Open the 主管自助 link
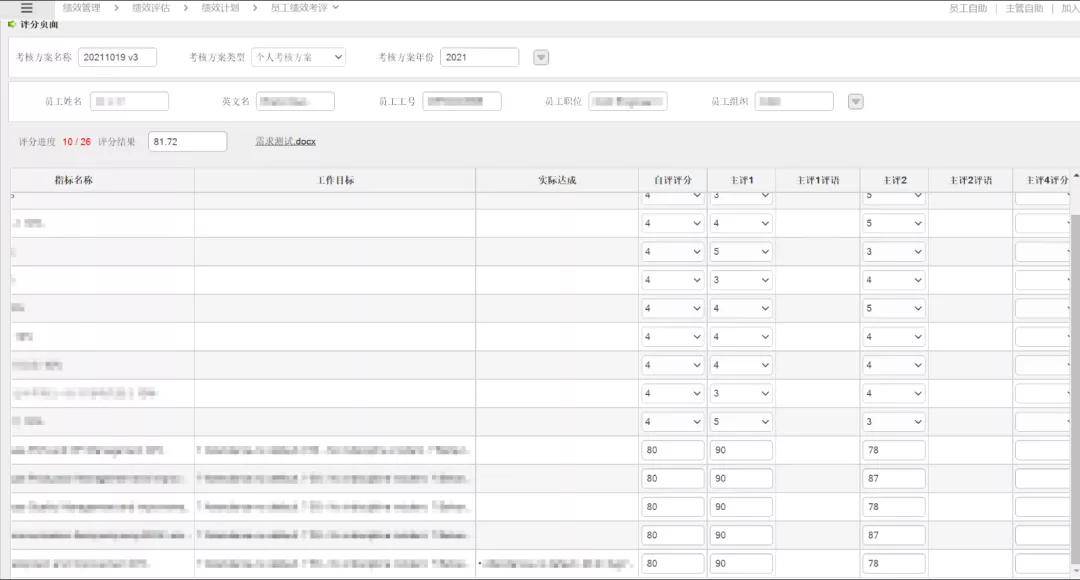The height and width of the screenshot is (580, 1080). (1024, 8)
